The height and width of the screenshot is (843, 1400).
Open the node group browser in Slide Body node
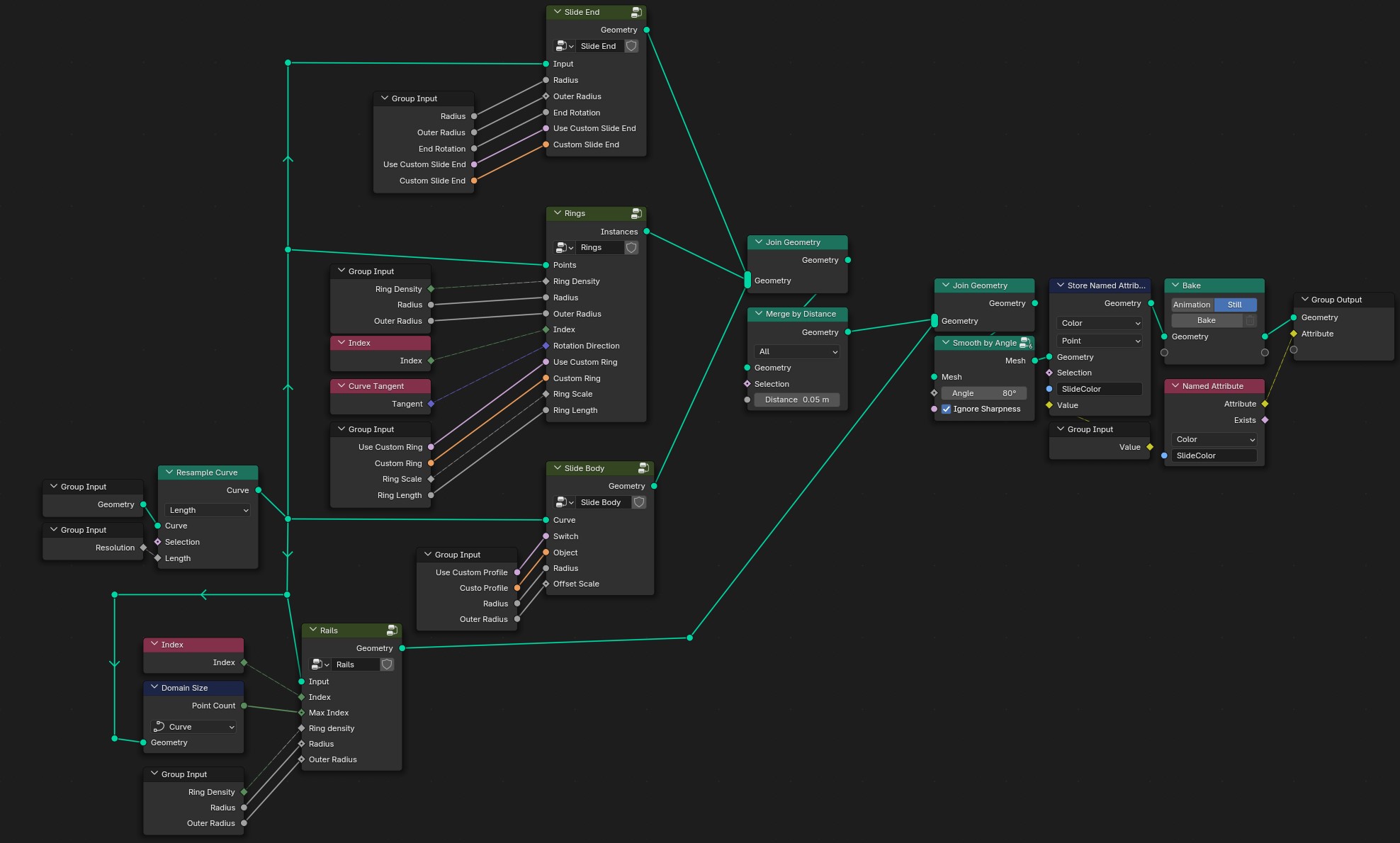click(x=564, y=502)
